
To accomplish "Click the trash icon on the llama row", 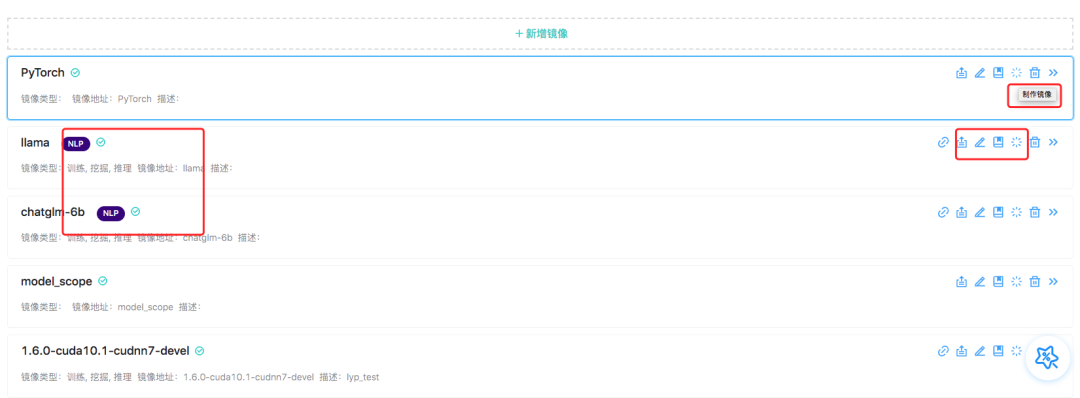I will [x=1034, y=143].
